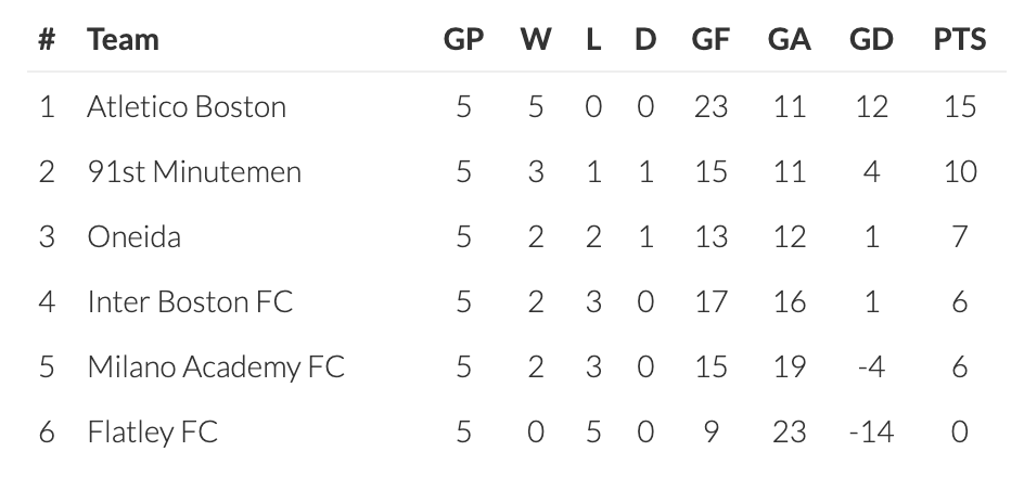Click the L column header

tap(593, 40)
